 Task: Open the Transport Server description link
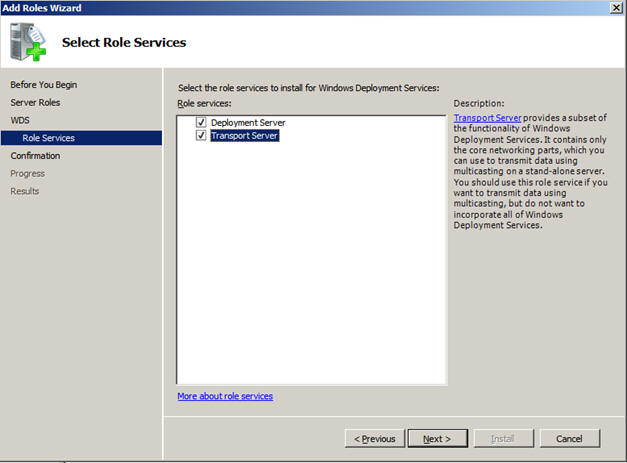coord(487,118)
